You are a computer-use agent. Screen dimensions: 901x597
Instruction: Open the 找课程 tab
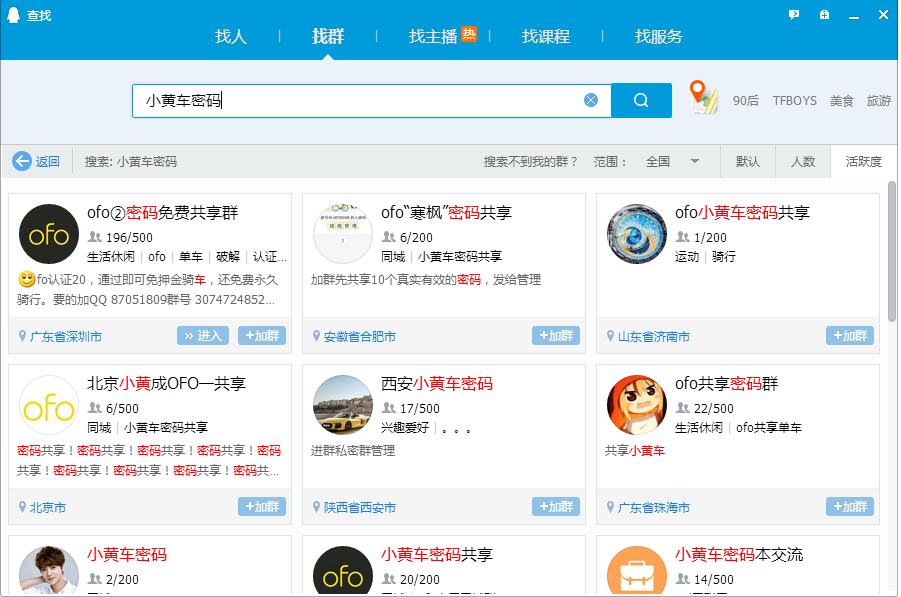[546, 36]
